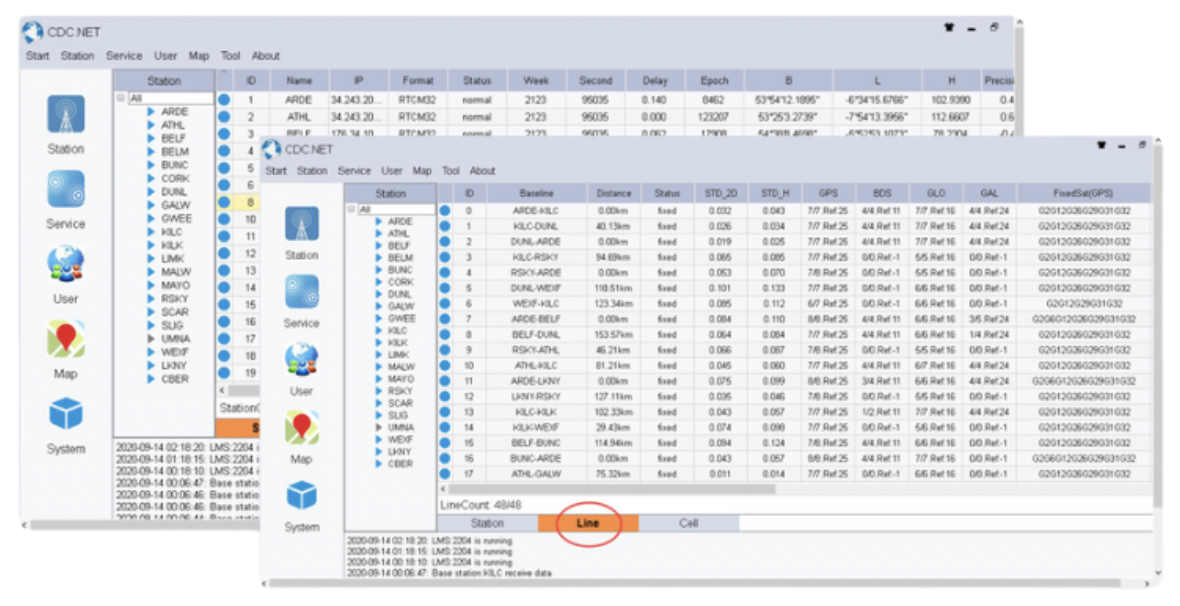
Task: Open the Service icon in back window sidebar
Action: pos(66,189)
